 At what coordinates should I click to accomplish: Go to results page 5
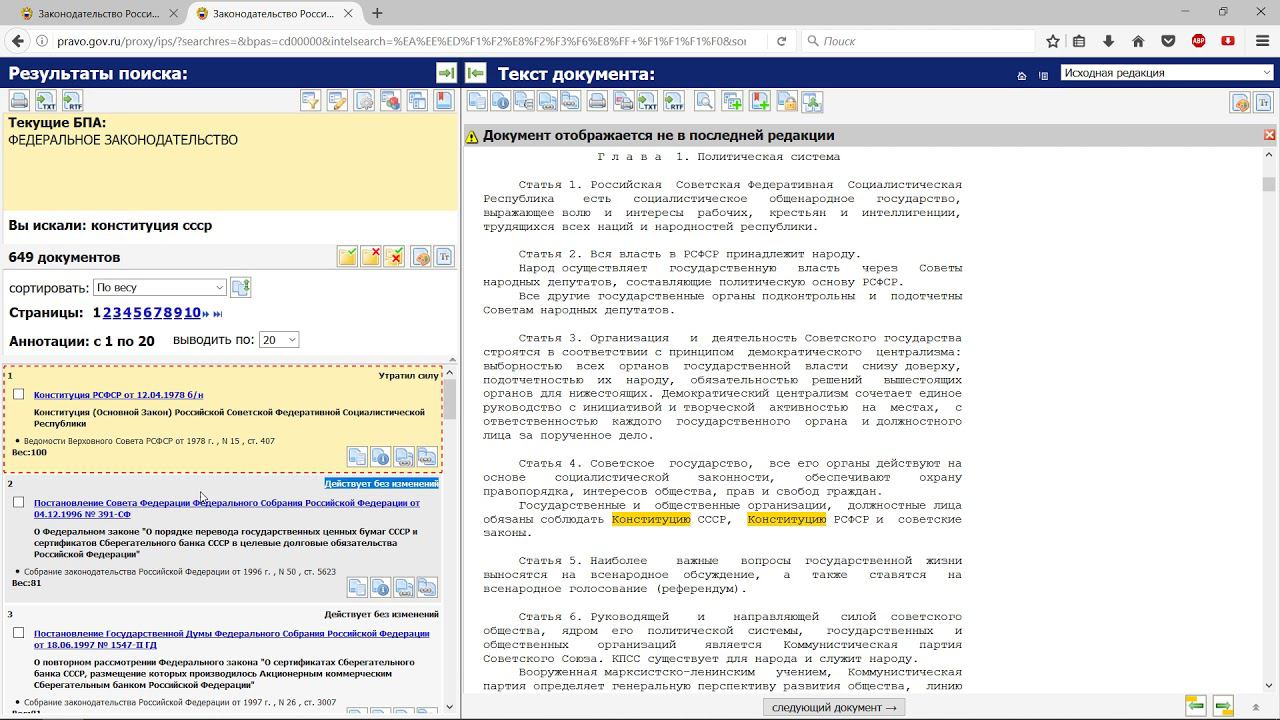(137, 313)
